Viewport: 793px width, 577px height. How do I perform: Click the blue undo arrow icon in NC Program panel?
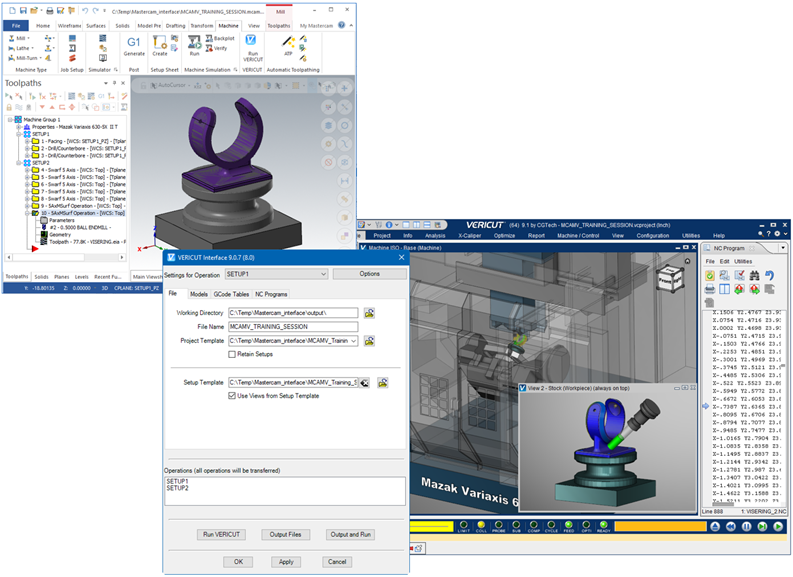tap(770, 275)
